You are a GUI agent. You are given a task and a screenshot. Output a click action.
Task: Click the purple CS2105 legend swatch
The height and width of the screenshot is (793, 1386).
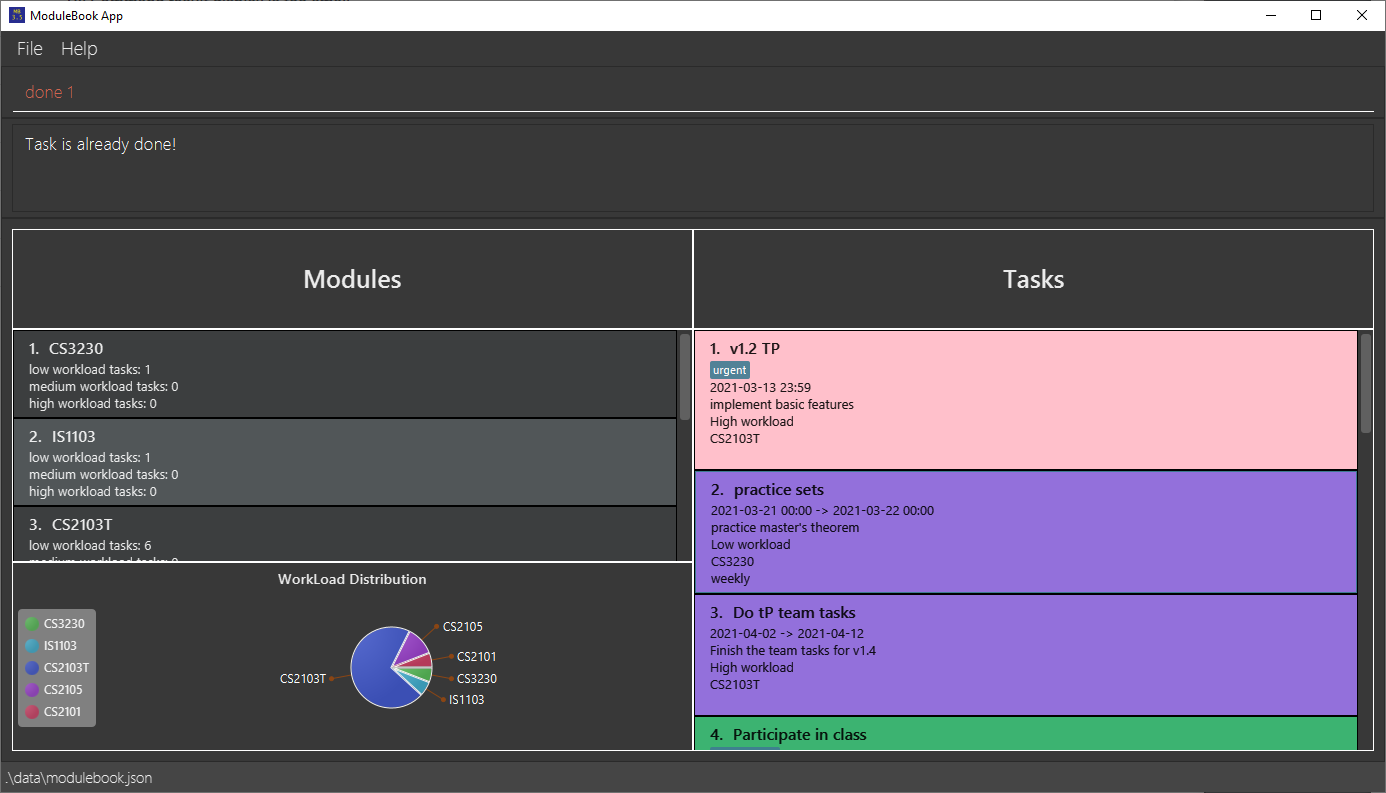pyautogui.click(x=32, y=690)
